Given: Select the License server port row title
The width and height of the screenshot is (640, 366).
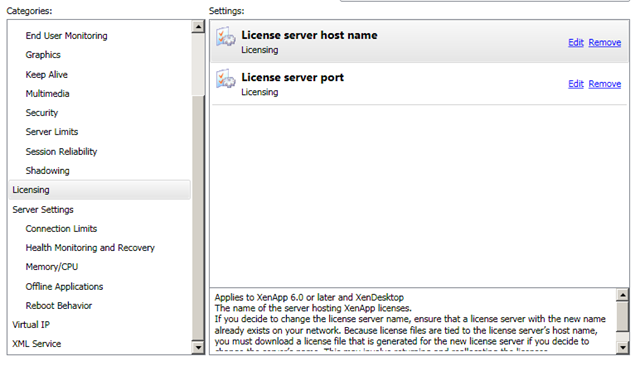Looking at the screenshot, I should pyautogui.click(x=292, y=78).
